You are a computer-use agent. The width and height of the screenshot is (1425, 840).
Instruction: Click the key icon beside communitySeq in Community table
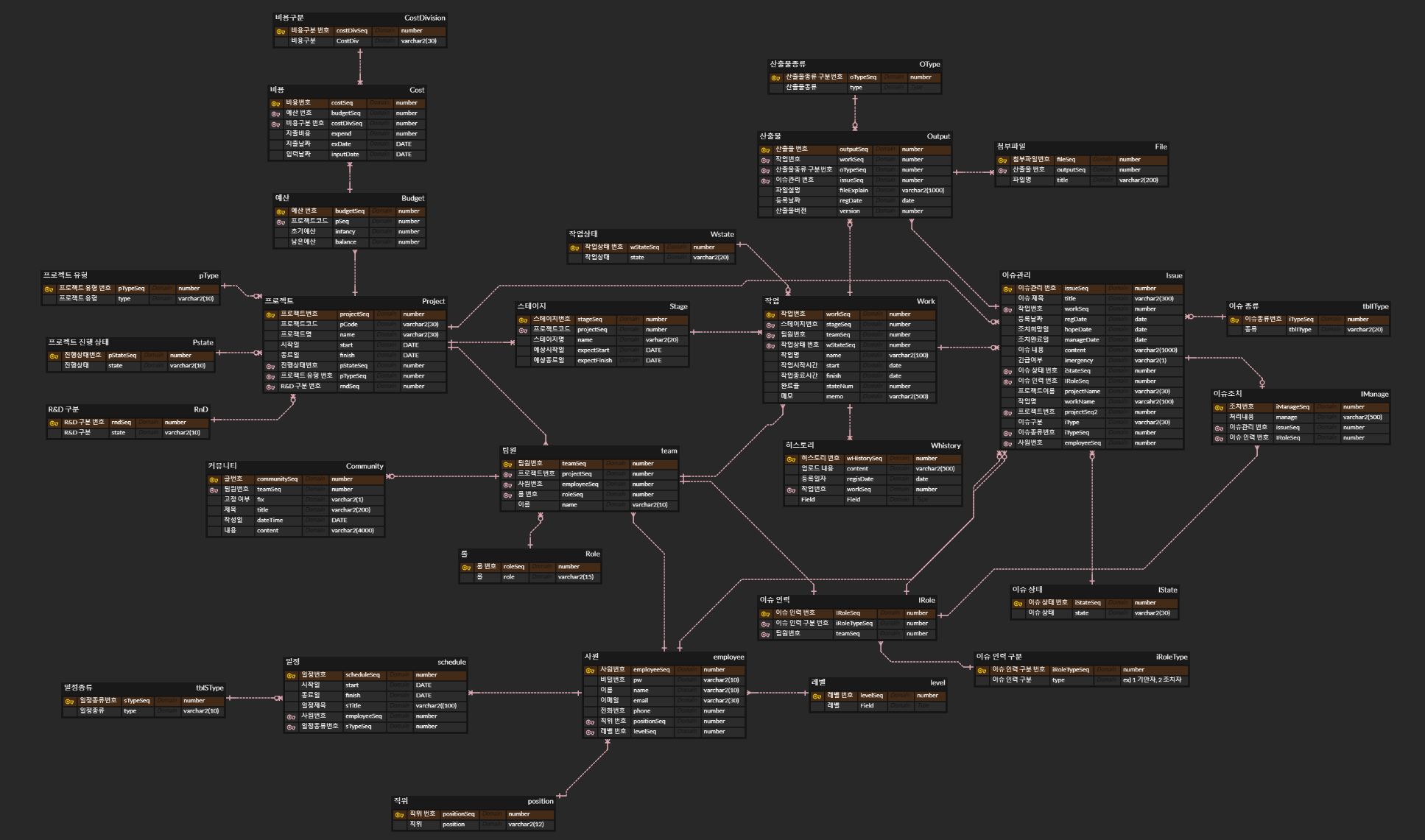214,479
